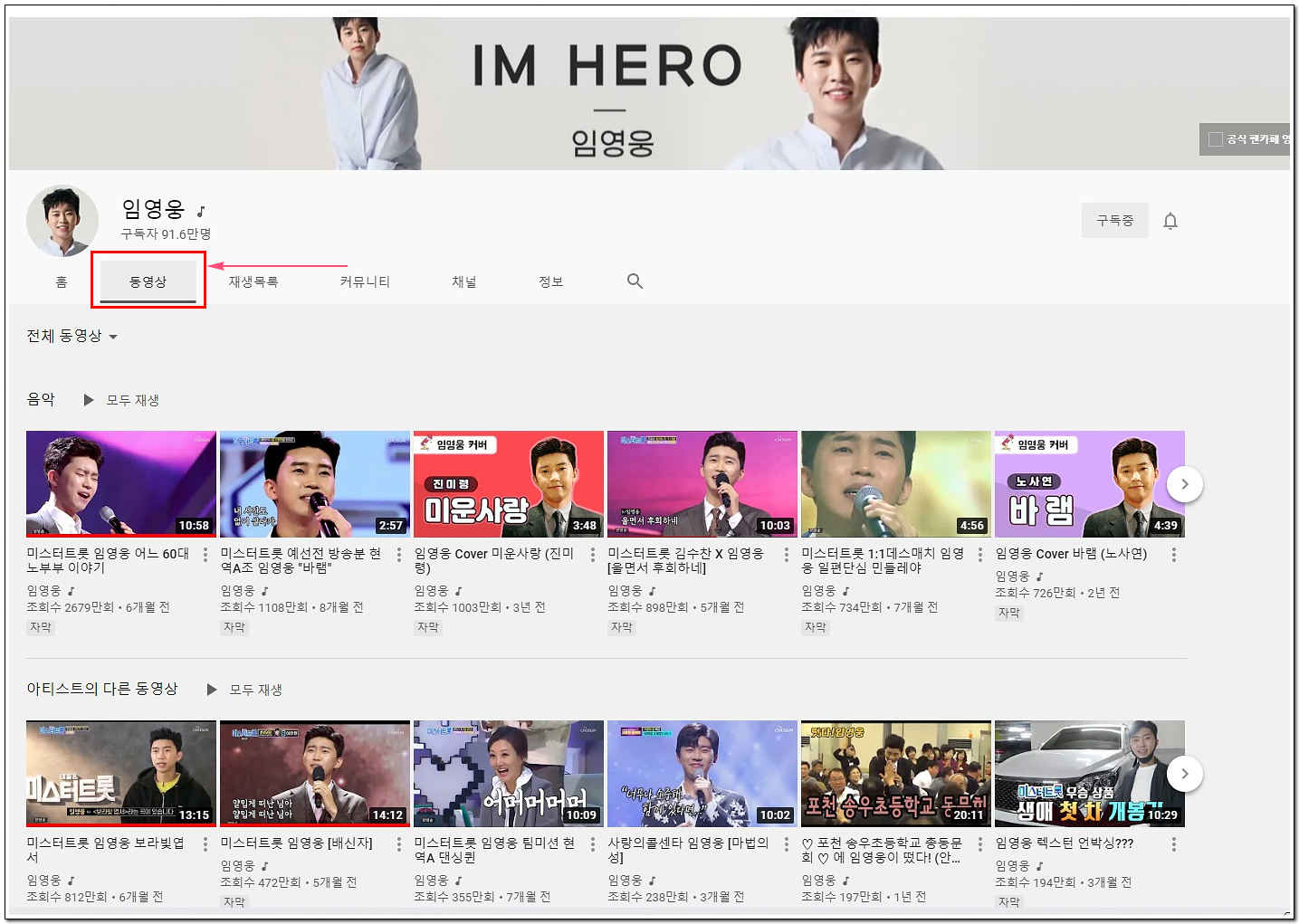Click the channel avatar picture
The image size is (1299, 924).
tap(62, 222)
